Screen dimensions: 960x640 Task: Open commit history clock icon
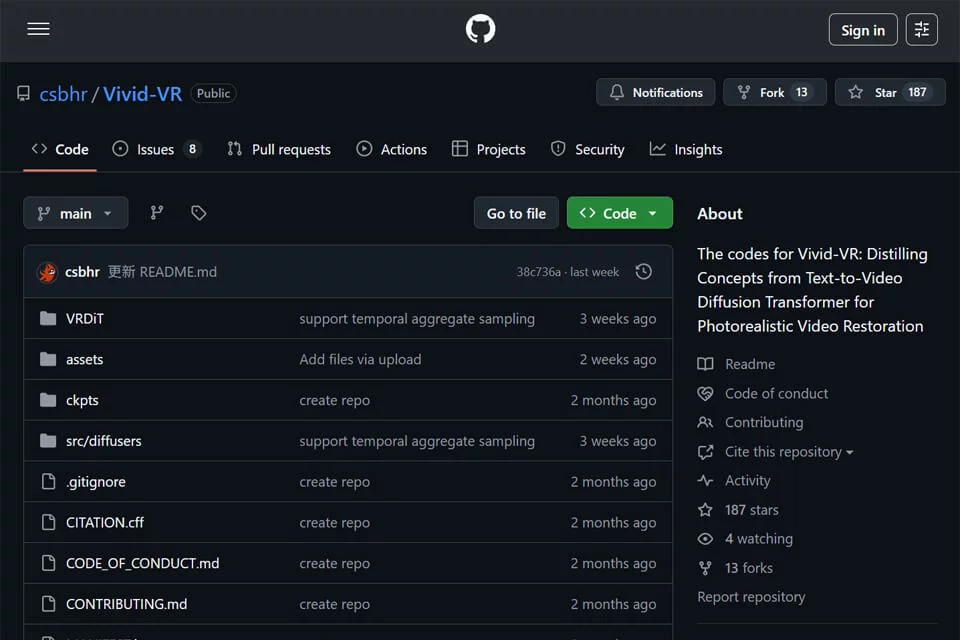[x=643, y=271]
